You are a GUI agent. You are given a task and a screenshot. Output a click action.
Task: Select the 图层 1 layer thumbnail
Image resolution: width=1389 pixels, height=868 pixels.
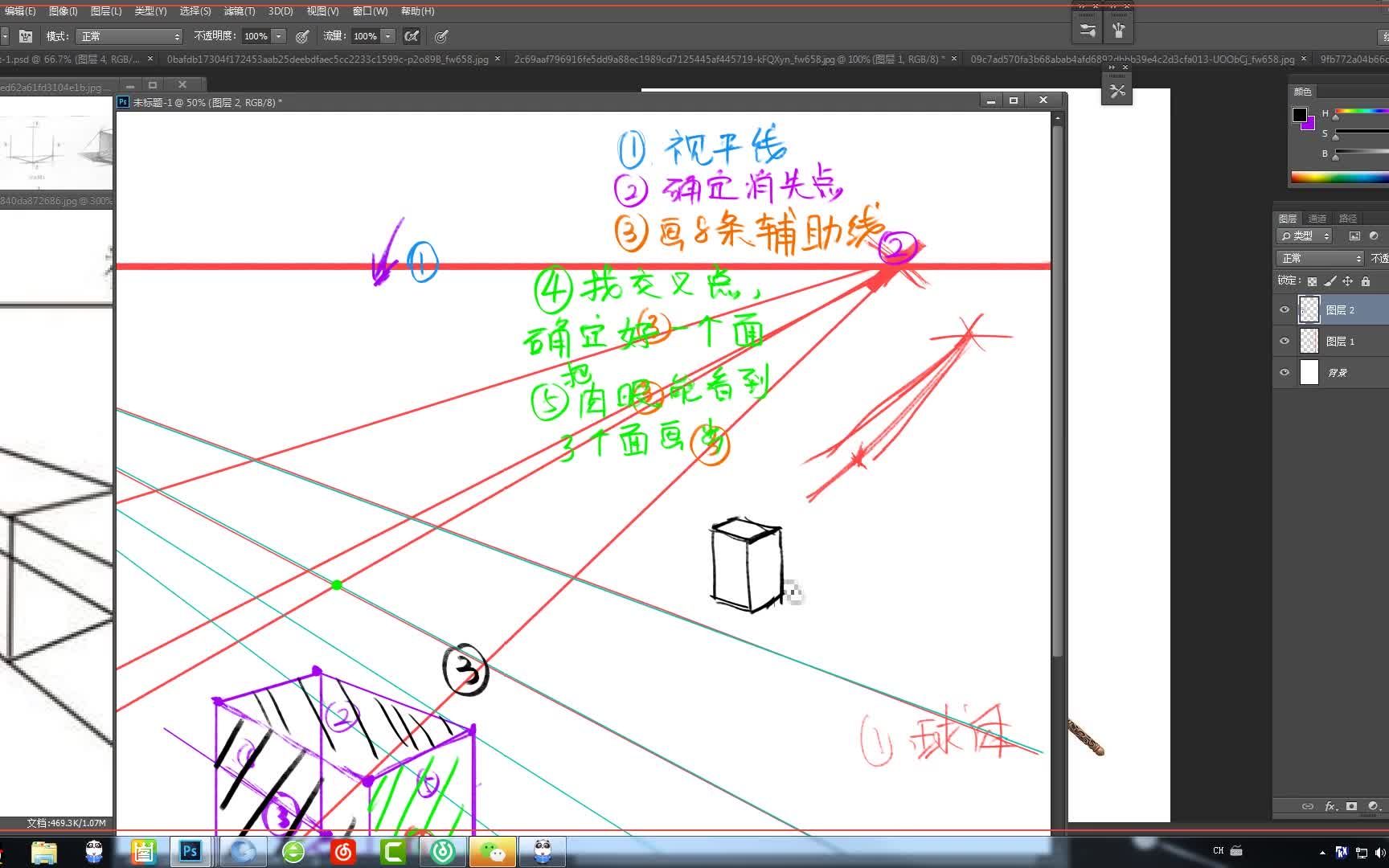click(1309, 341)
